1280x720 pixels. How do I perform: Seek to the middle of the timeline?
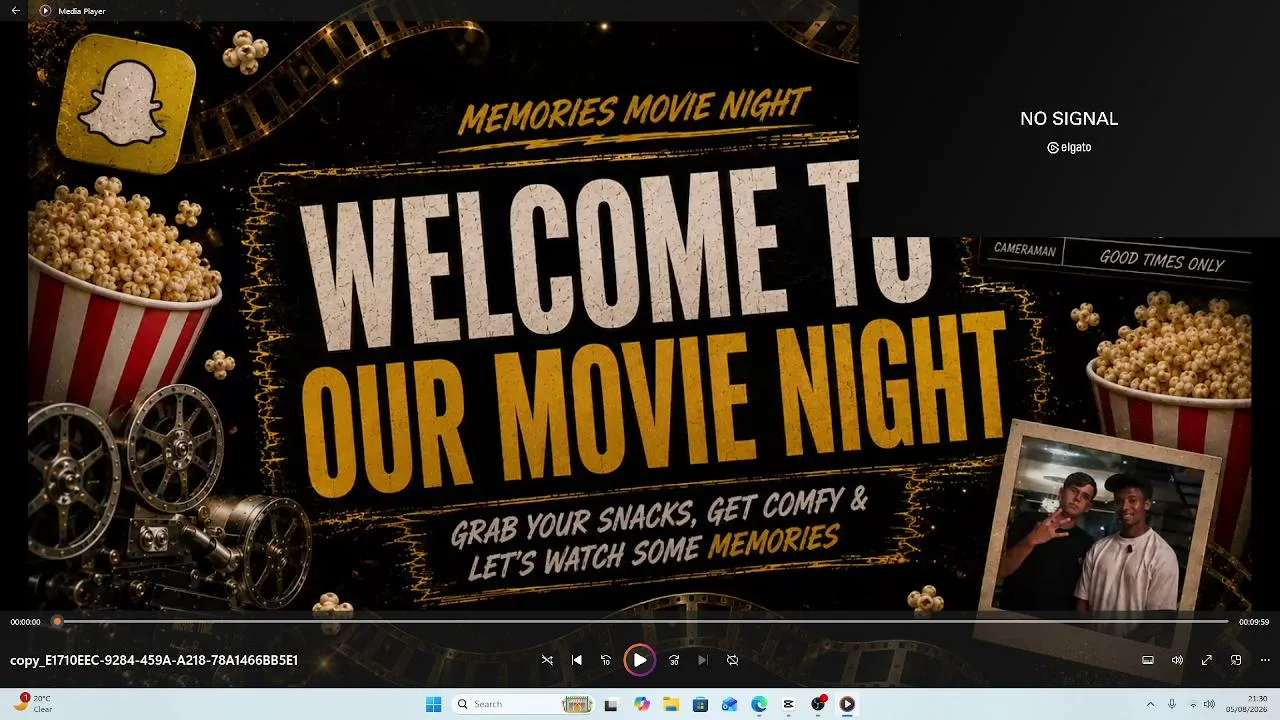(x=642, y=622)
